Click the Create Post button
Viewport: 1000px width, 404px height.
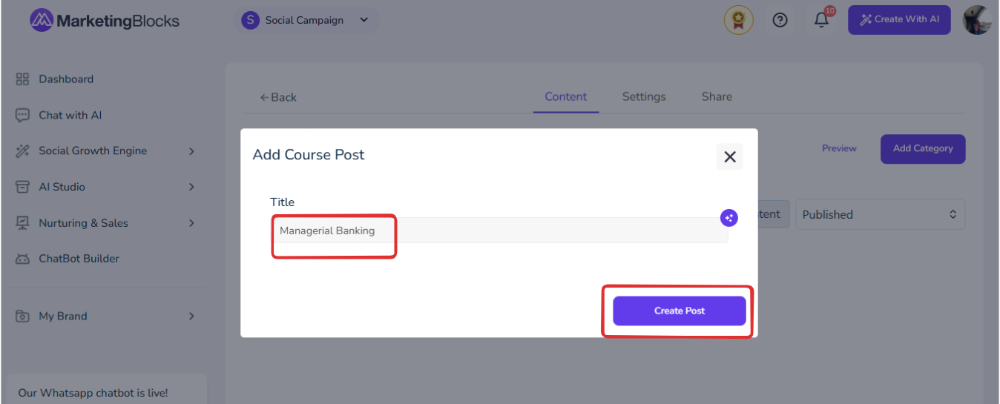679,311
